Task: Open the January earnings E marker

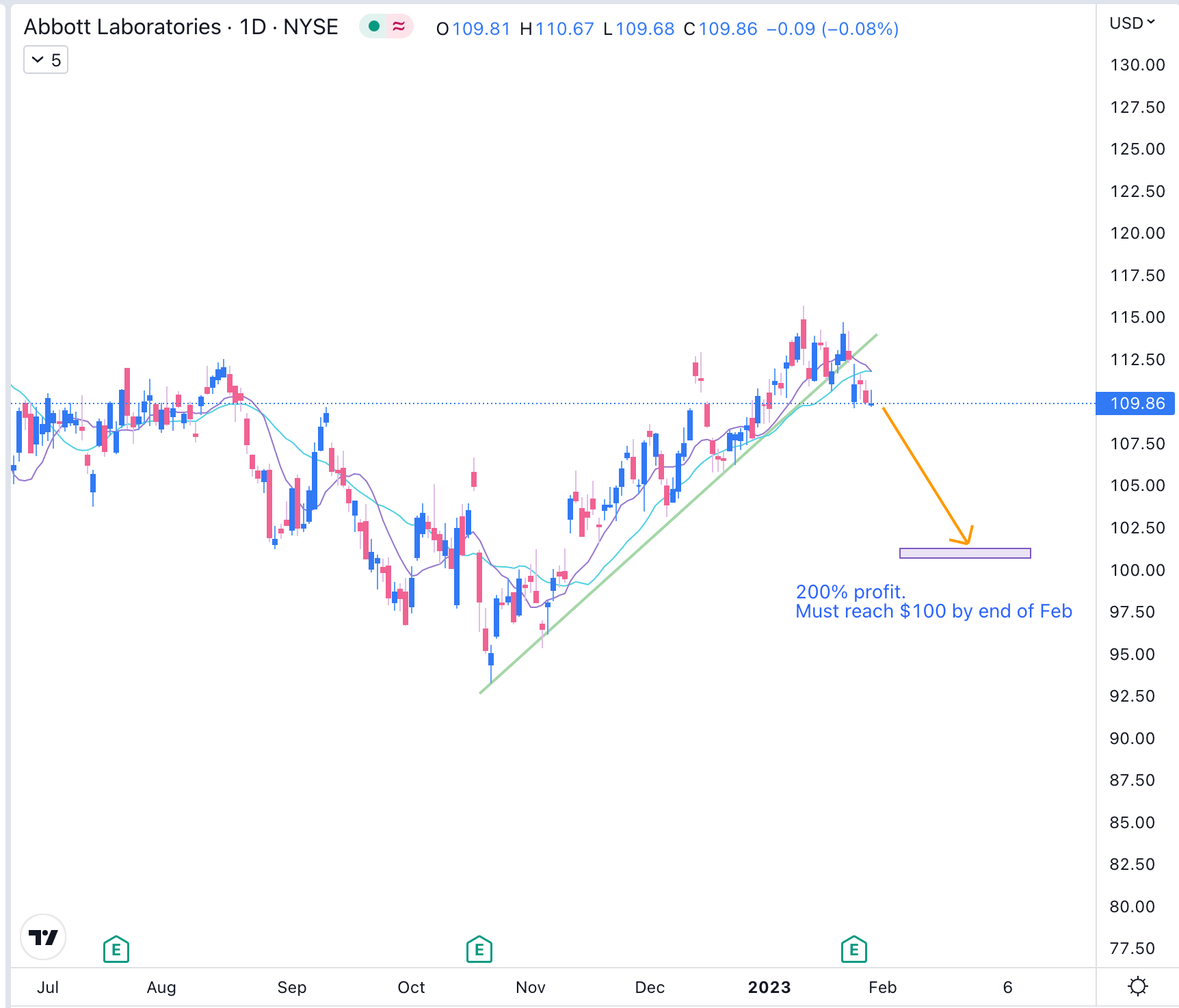Action: click(x=854, y=949)
